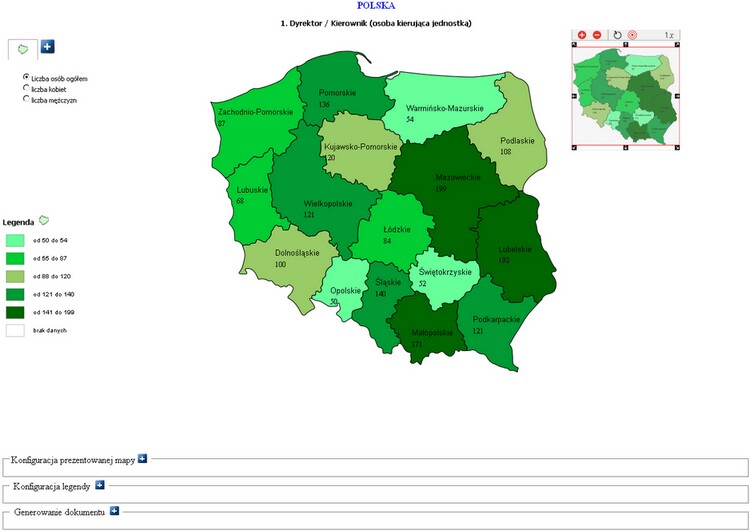
Task: Select the liczba kobiet radio button
Action: coord(27,88)
